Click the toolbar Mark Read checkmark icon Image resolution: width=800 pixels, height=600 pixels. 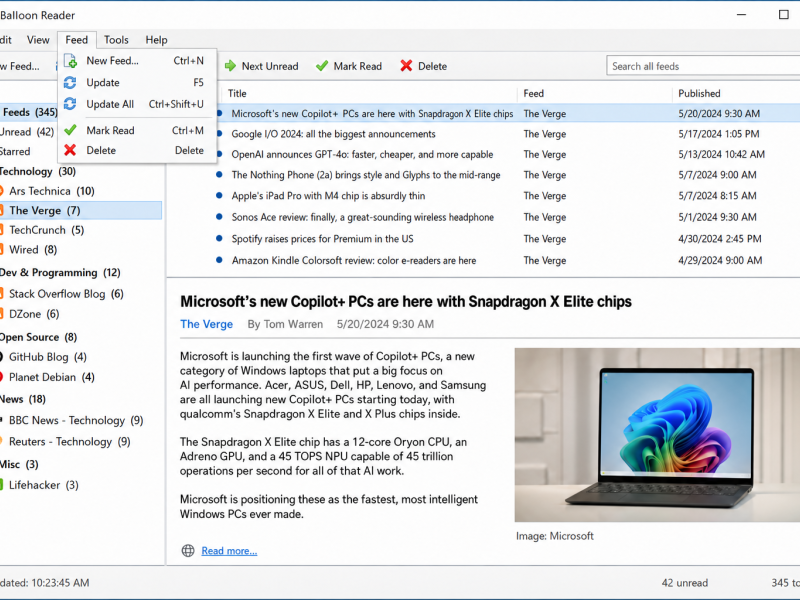[x=321, y=66]
